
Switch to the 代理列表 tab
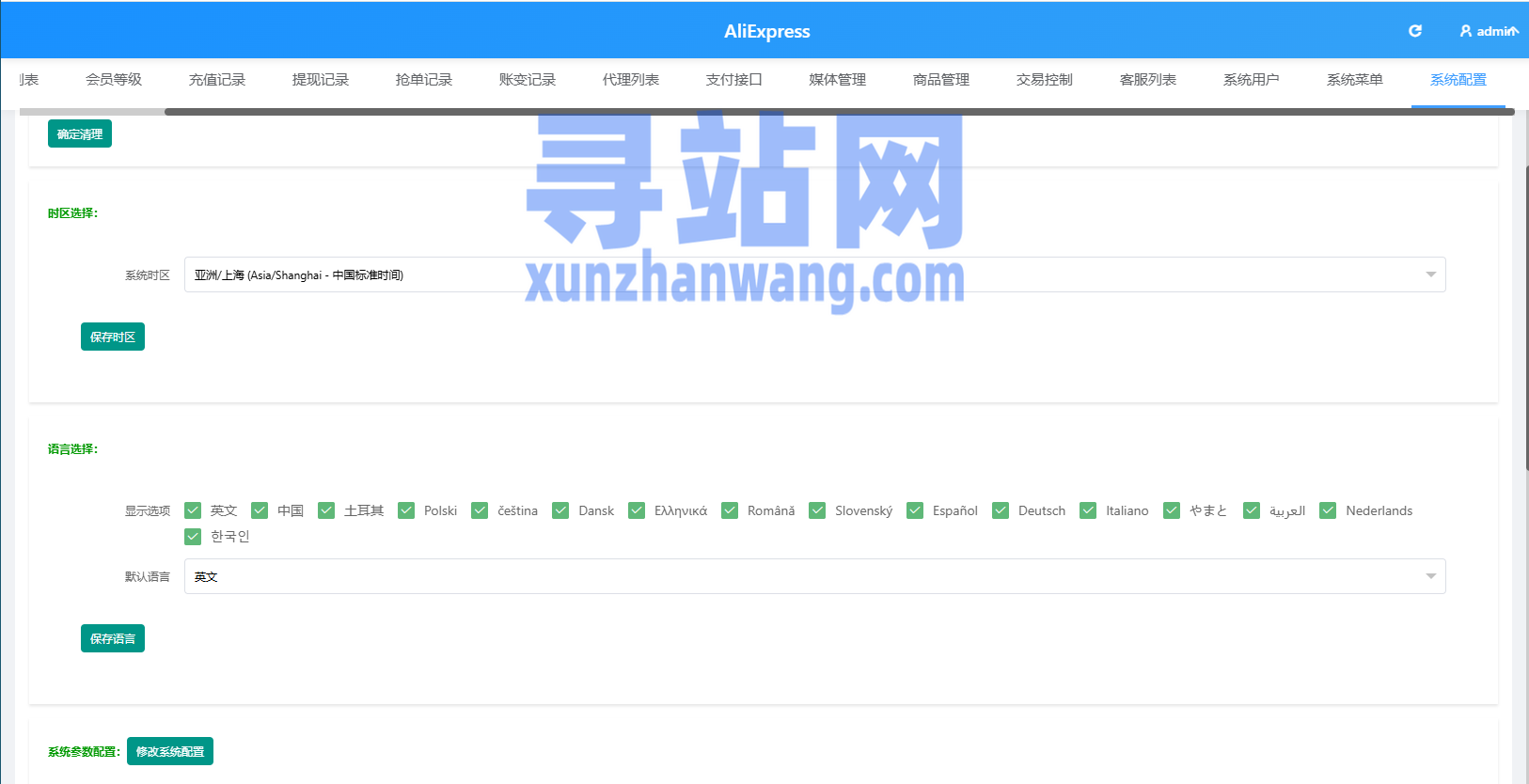click(x=631, y=80)
